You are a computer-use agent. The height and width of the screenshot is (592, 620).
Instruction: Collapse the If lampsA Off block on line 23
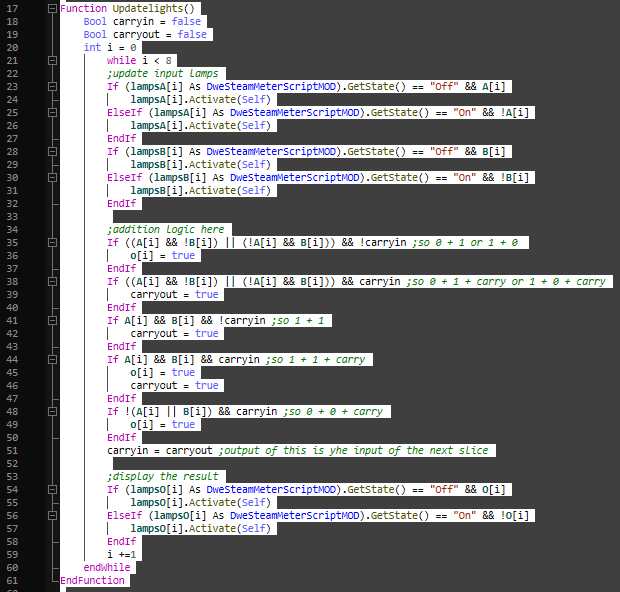pyautogui.click(x=52, y=87)
